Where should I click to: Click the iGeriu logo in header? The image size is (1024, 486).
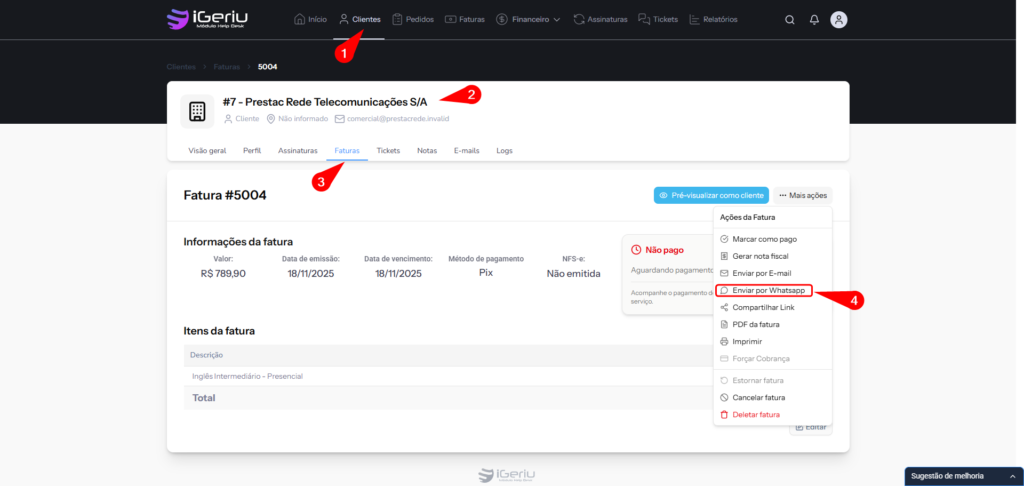(208, 19)
